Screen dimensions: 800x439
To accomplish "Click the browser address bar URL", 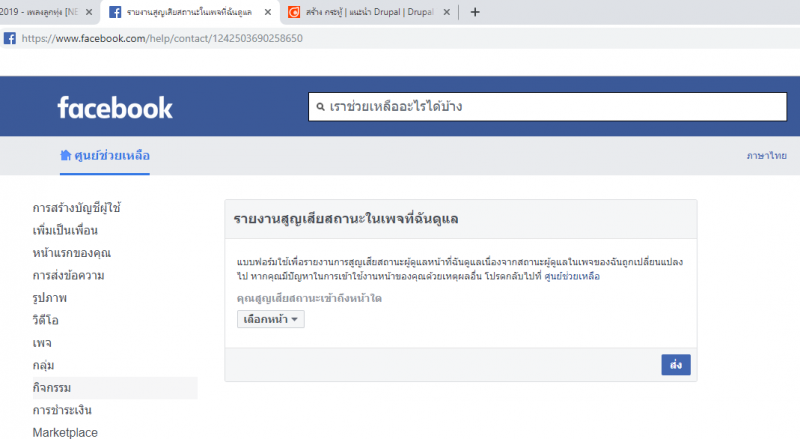I will pyautogui.click(x=162, y=38).
